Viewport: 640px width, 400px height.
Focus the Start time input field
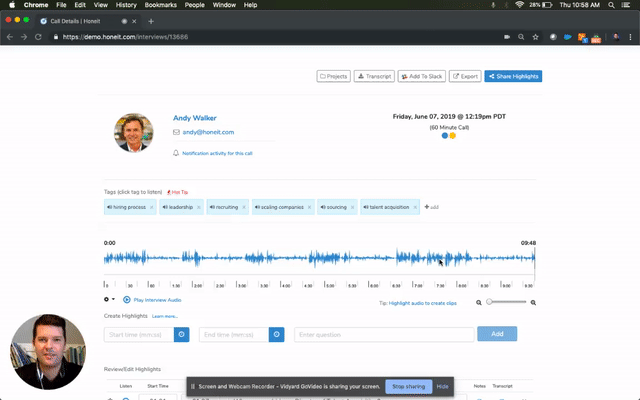[x=139, y=335]
